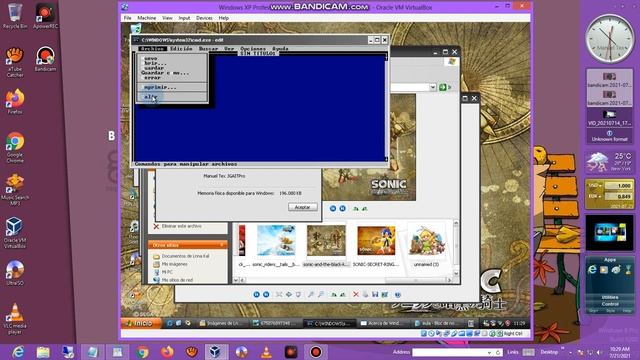Click the help icon in viewer toolbar
640x360 pixels.
[x=398, y=294]
